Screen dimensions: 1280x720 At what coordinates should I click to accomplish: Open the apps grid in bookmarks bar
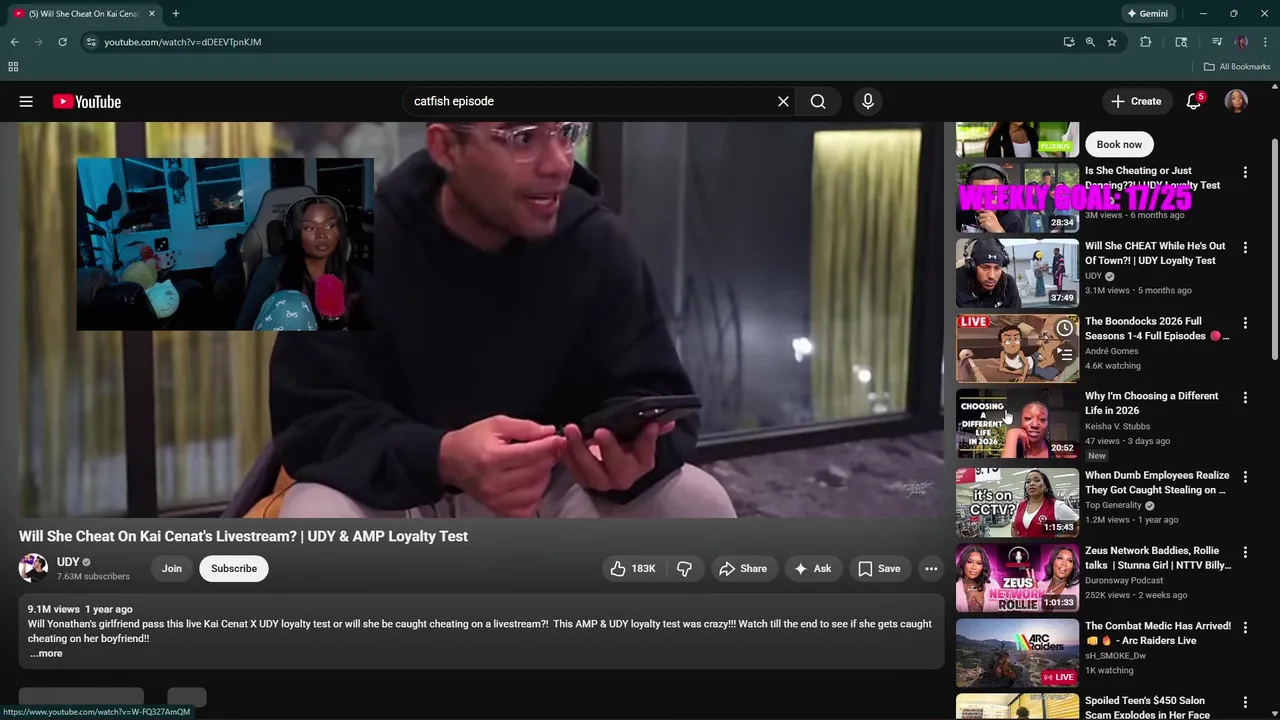13,67
